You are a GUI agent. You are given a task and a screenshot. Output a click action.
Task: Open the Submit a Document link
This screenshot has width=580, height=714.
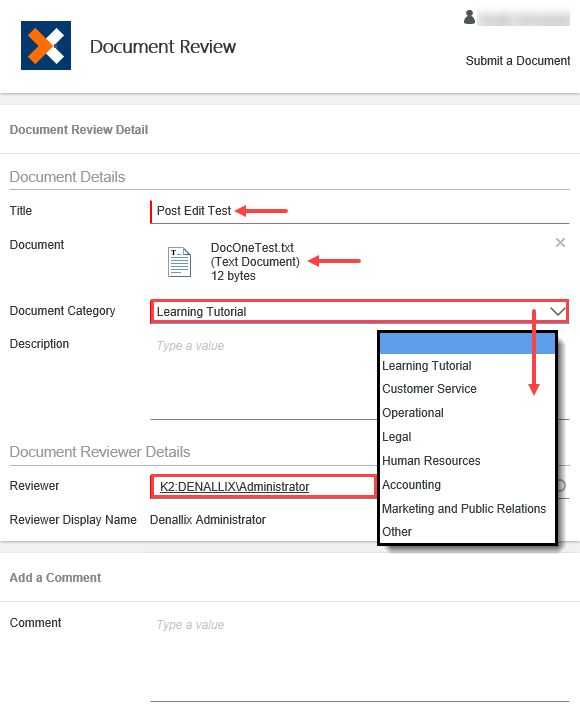pyautogui.click(x=518, y=61)
